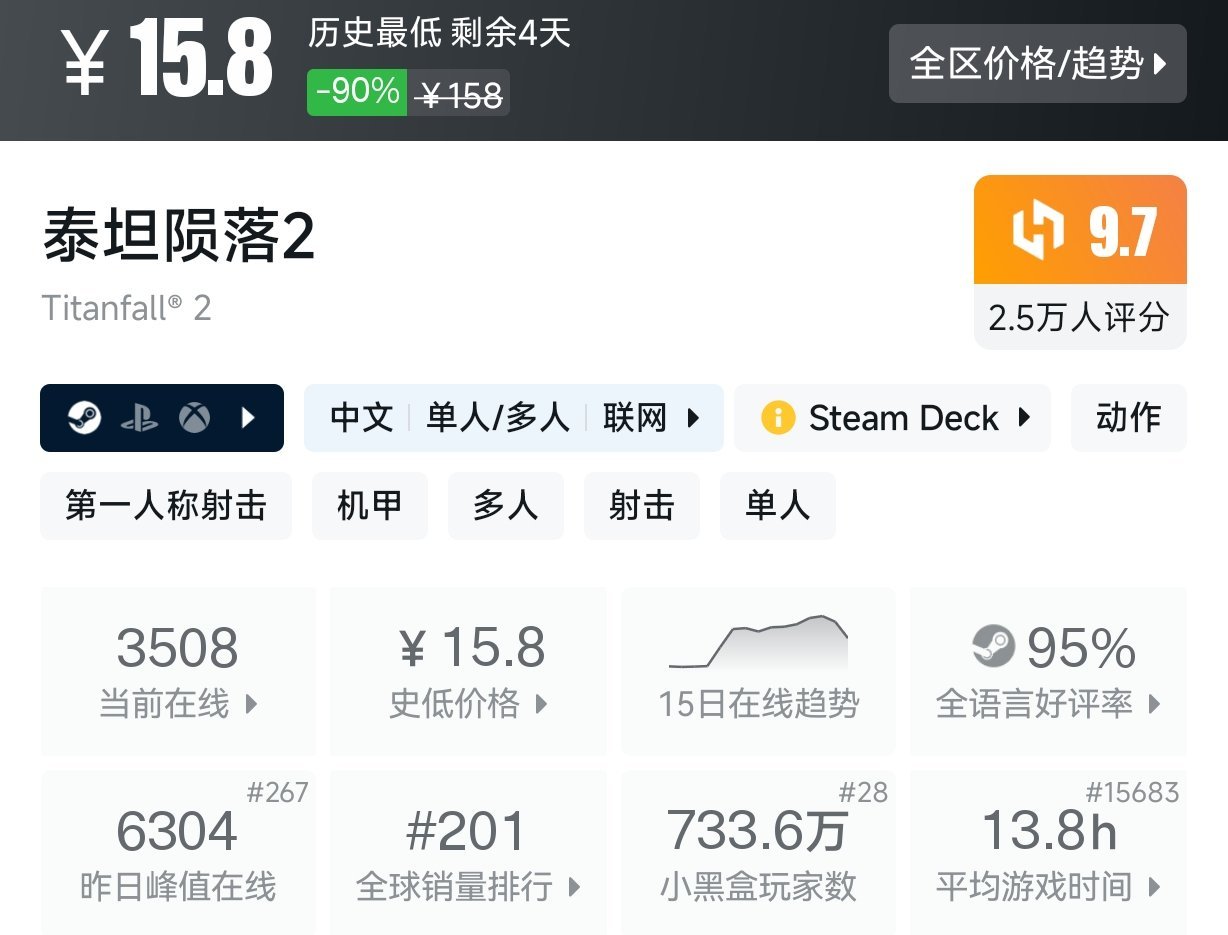
Task: Select the 机甲 tag
Action: pyautogui.click(x=369, y=506)
